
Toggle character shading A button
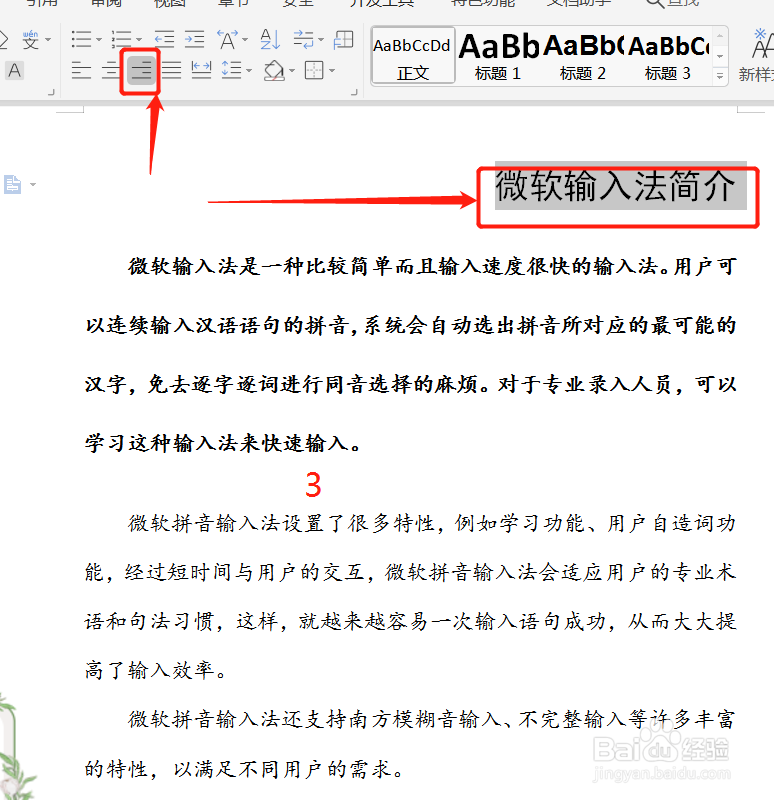pos(15,70)
